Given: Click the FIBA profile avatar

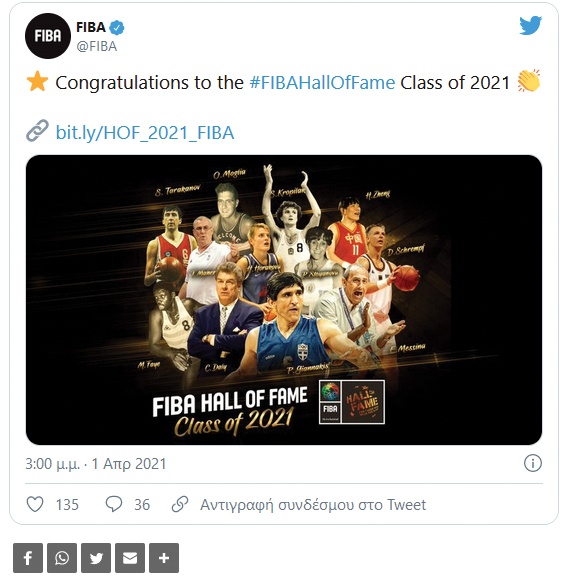Looking at the screenshot, I should click(x=48, y=36).
